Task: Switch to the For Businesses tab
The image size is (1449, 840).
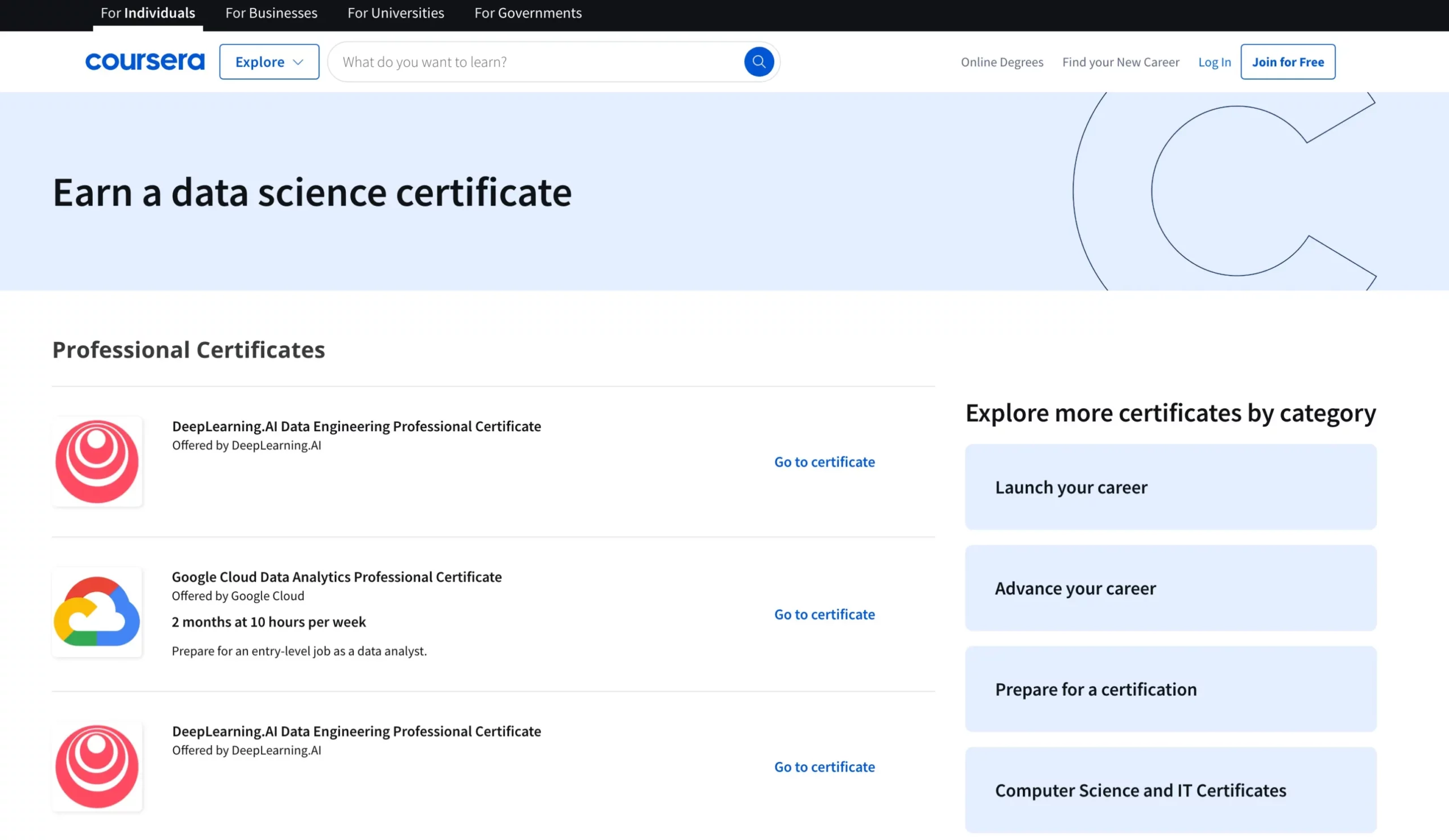Action: [x=271, y=12]
